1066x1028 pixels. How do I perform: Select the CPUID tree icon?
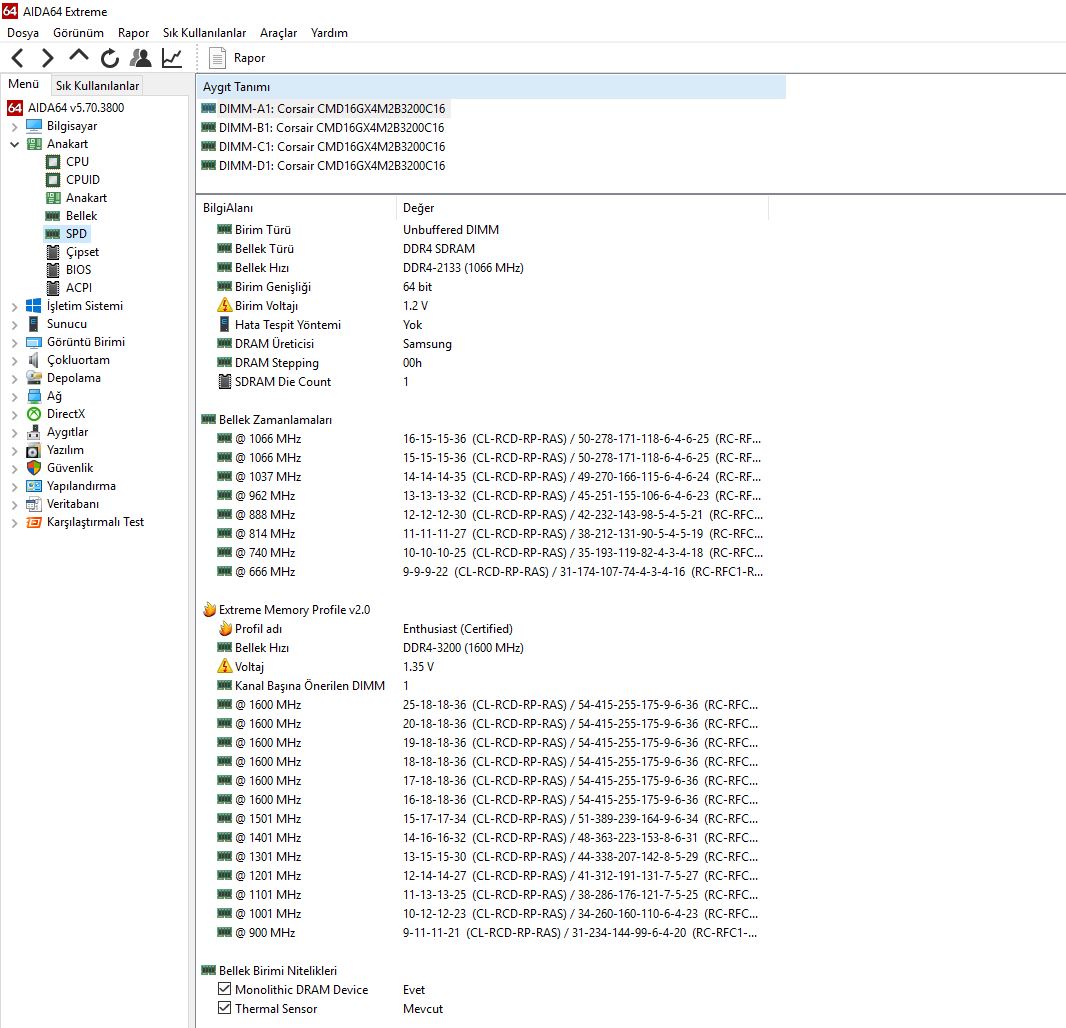53,179
